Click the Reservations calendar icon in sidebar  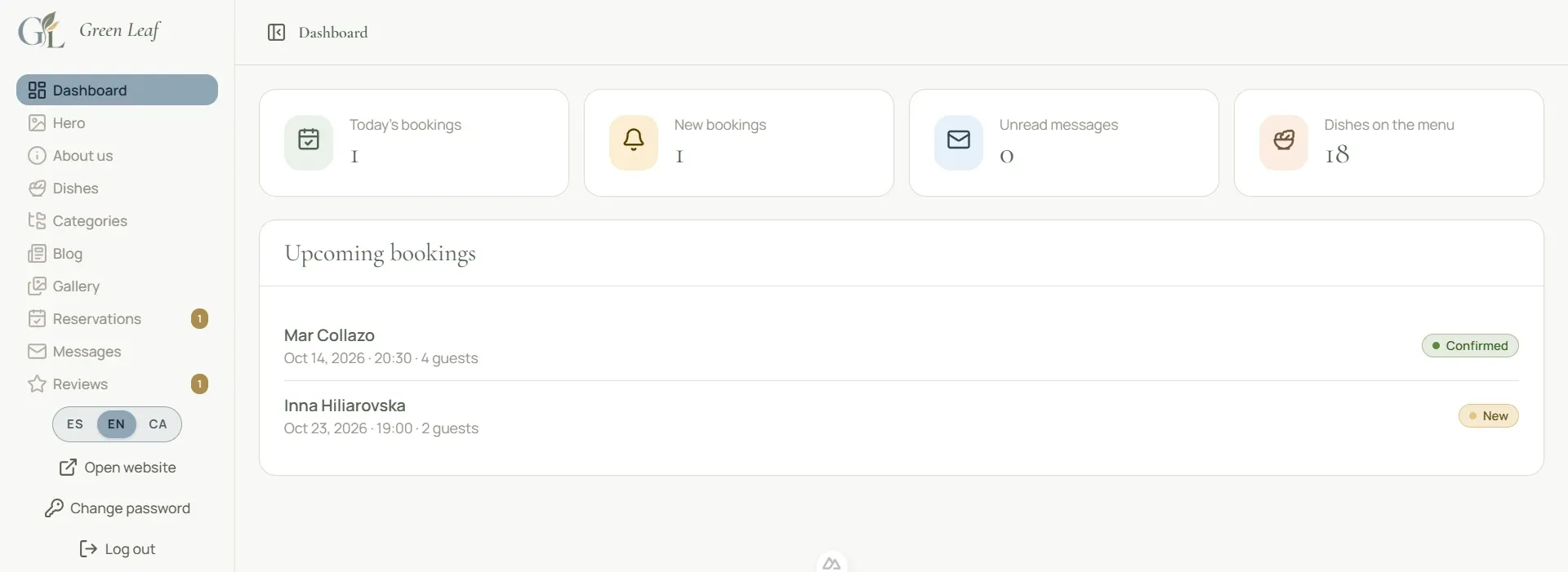coord(37,318)
